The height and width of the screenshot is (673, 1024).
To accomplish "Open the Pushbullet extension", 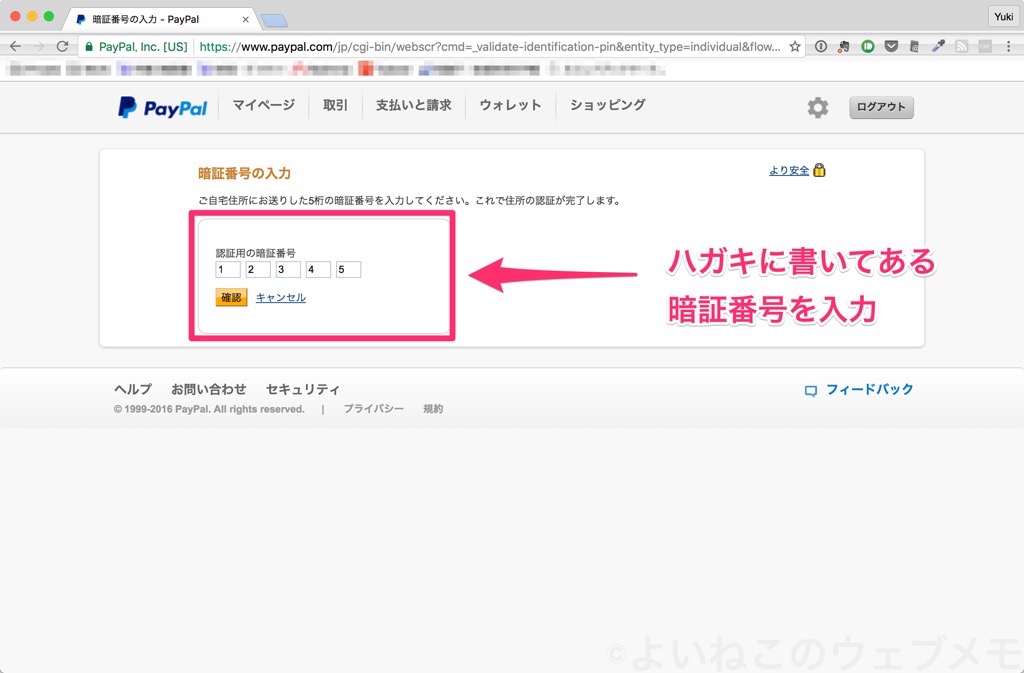I will [869, 45].
